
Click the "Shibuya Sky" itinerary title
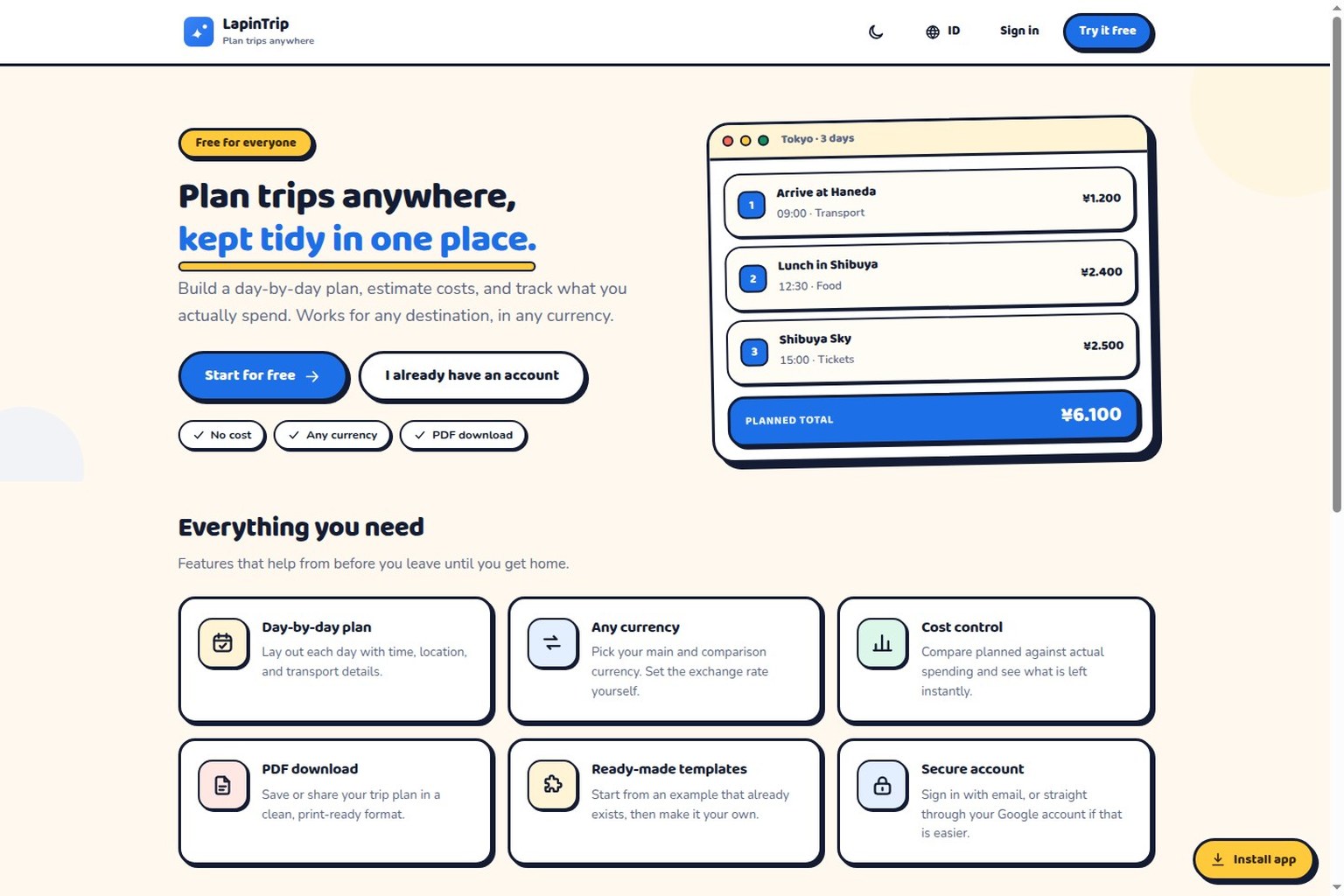[x=815, y=339]
